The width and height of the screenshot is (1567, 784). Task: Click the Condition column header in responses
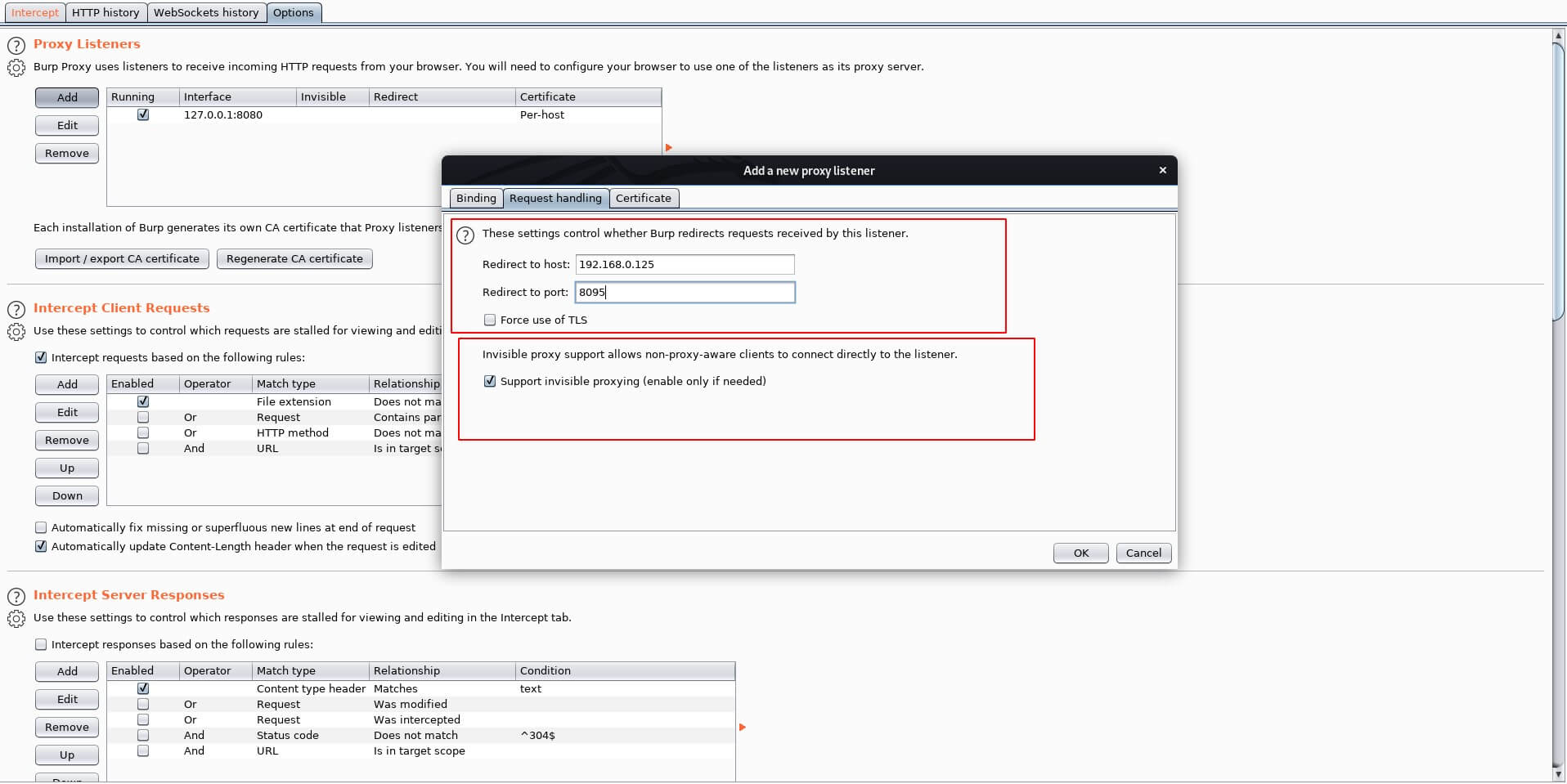pyautogui.click(x=625, y=670)
